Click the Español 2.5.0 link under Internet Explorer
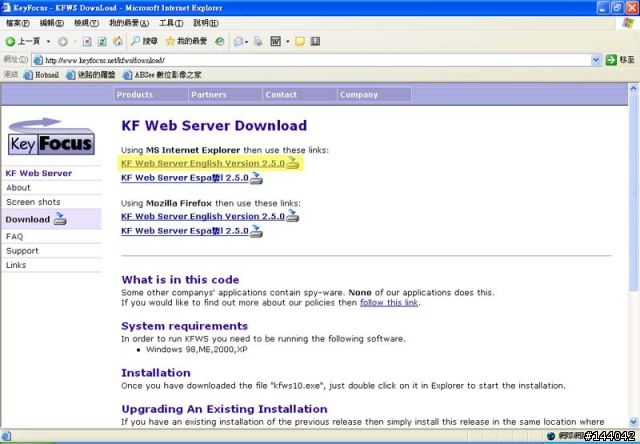The height and width of the screenshot is (444, 640). coord(185,178)
